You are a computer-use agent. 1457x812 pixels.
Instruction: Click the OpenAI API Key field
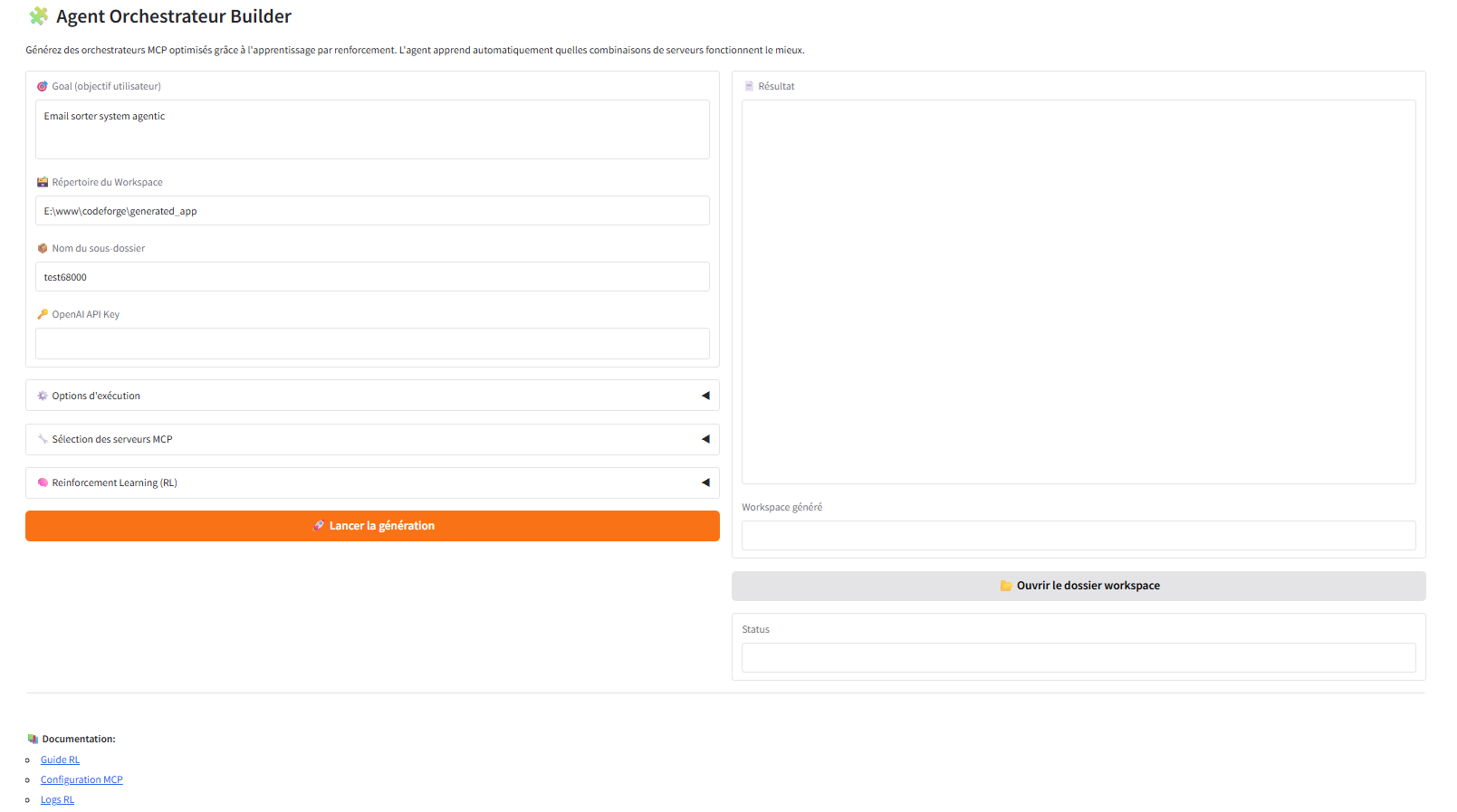point(372,344)
